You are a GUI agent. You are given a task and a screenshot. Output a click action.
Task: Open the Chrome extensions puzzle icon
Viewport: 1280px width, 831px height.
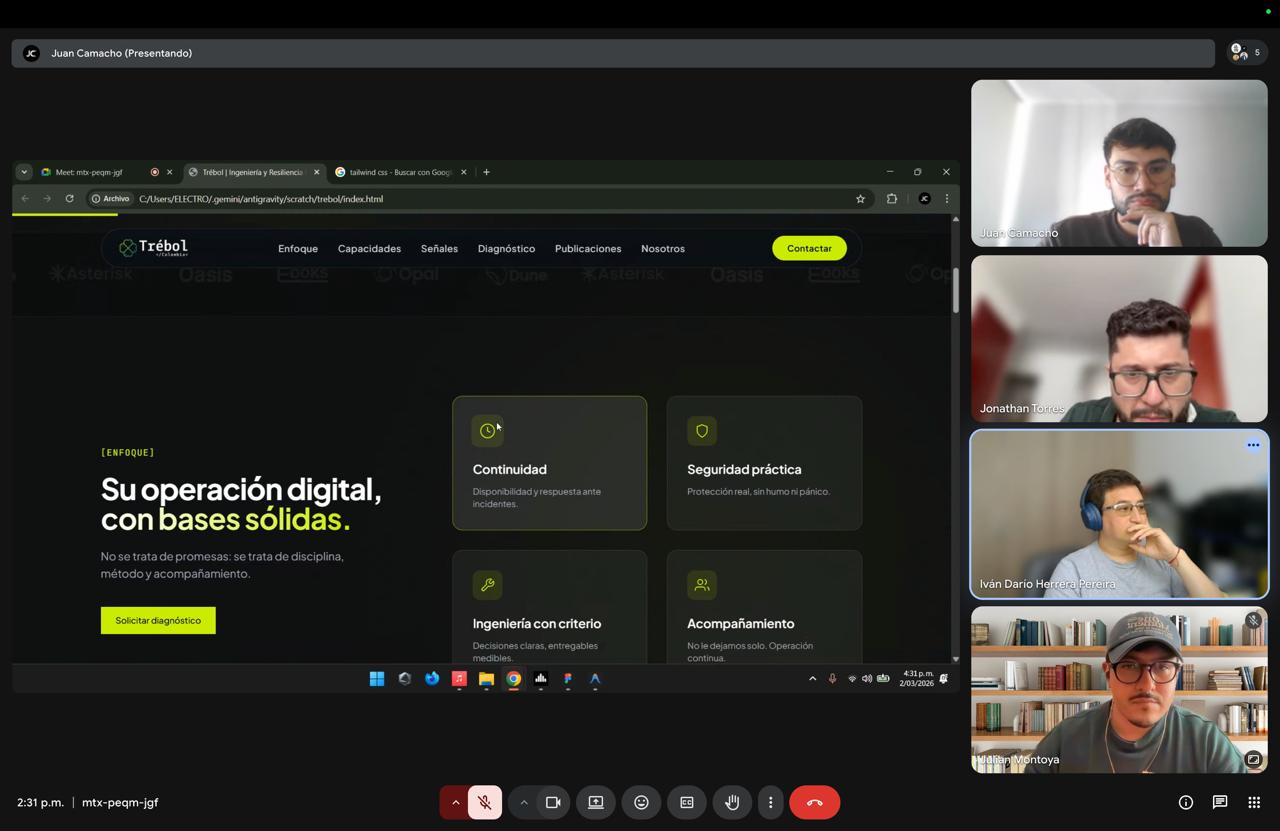pos(892,199)
